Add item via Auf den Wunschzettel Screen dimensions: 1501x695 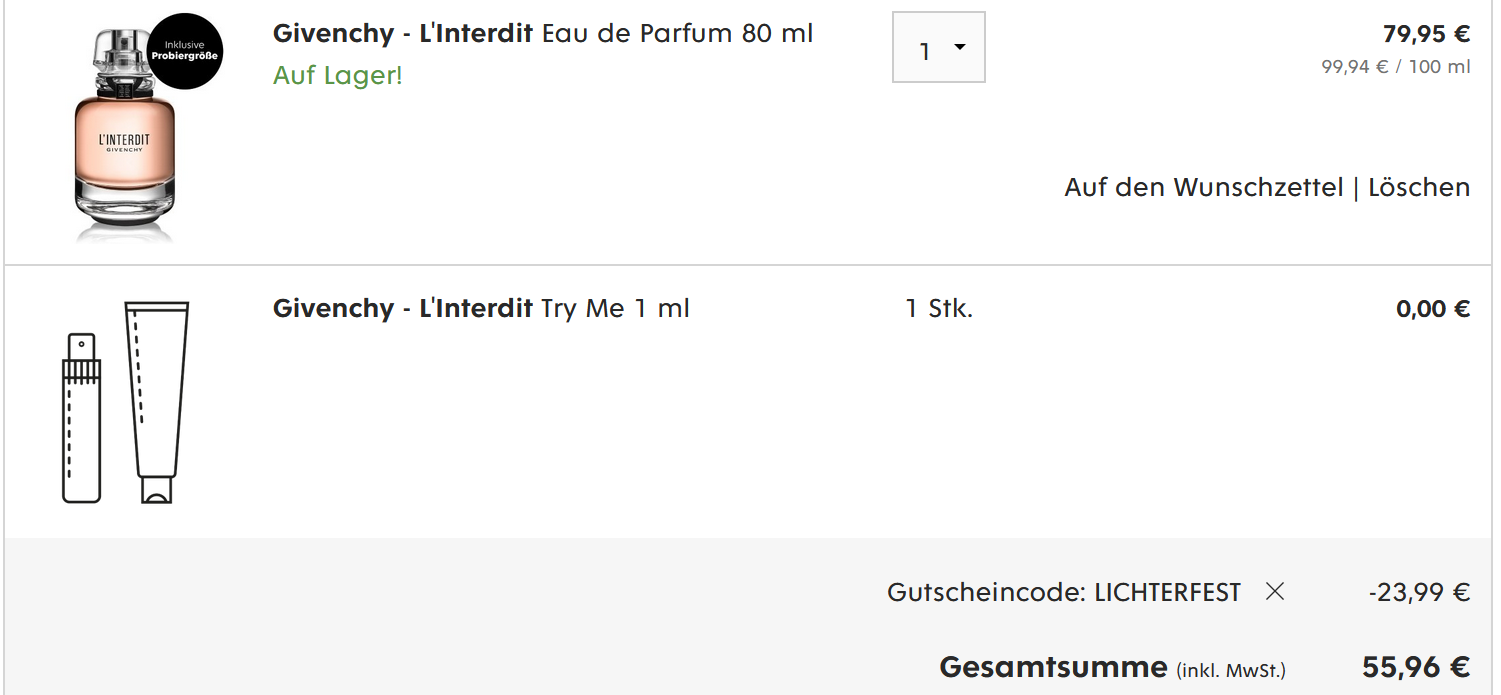(1203, 187)
